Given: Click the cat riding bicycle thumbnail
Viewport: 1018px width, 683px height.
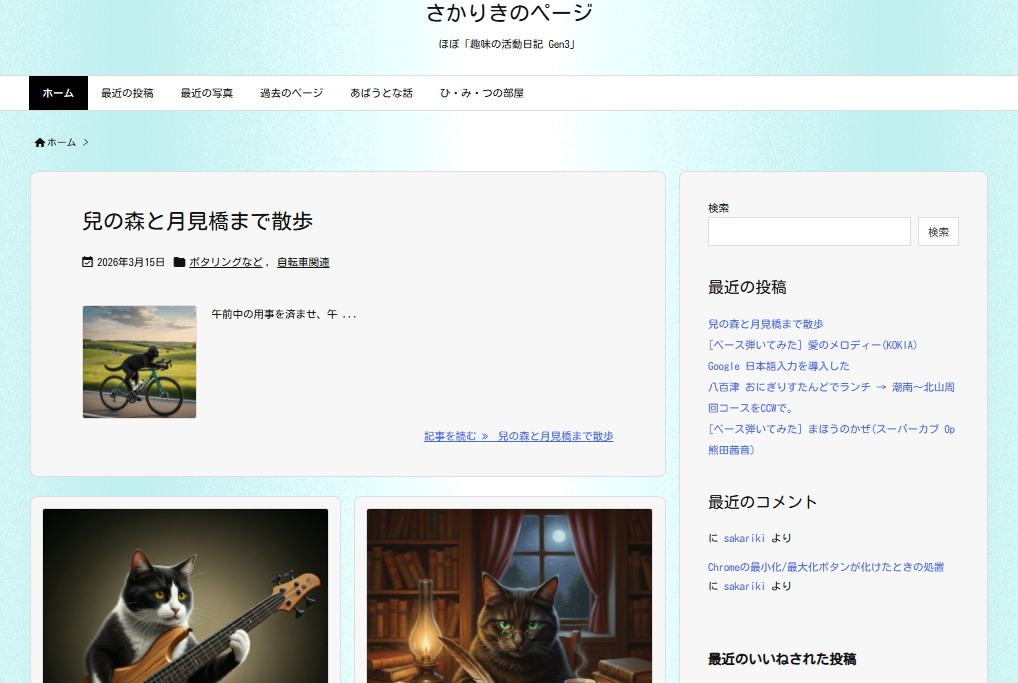Looking at the screenshot, I should [139, 362].
